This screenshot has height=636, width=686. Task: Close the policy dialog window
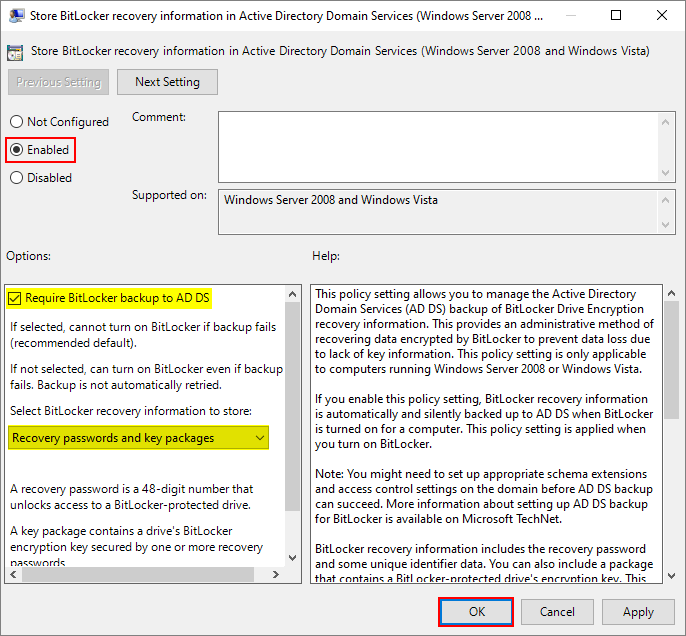pos(662,15)
